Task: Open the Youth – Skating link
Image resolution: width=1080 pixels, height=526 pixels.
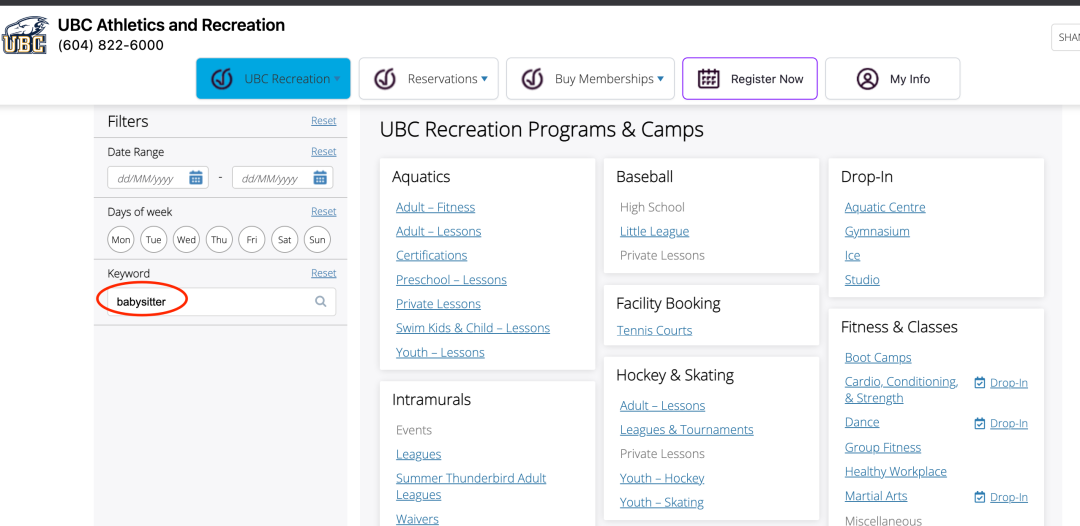Action: (x=662, y=503)
